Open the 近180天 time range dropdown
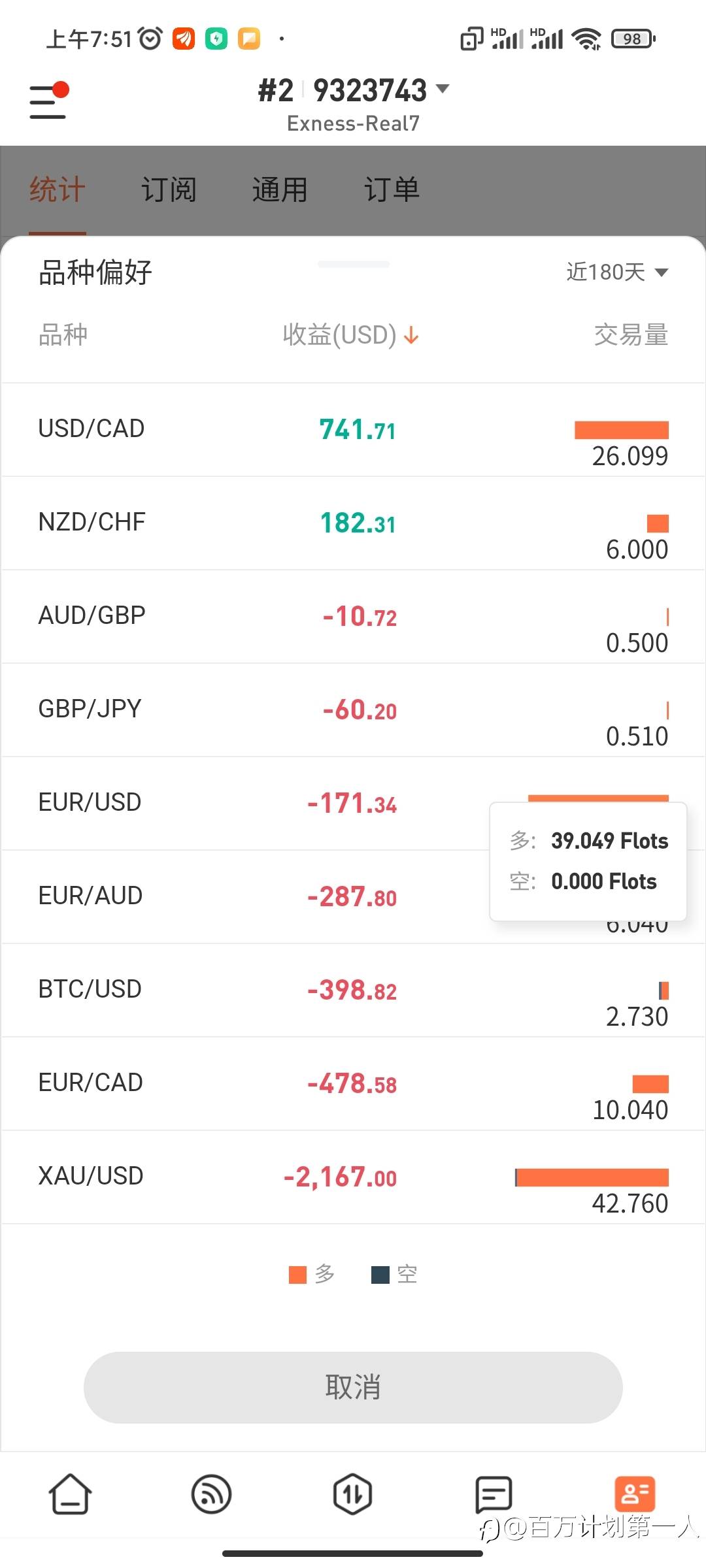Screen dimensions: 706x1568 (616, 272)
